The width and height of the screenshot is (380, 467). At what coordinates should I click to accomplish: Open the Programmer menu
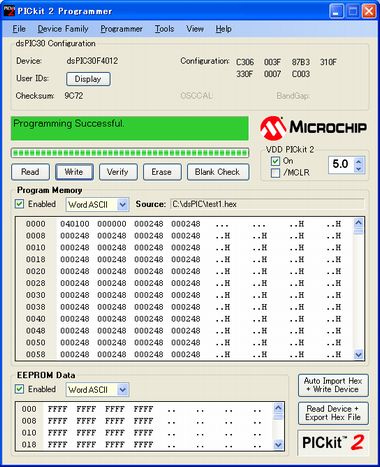122,29
